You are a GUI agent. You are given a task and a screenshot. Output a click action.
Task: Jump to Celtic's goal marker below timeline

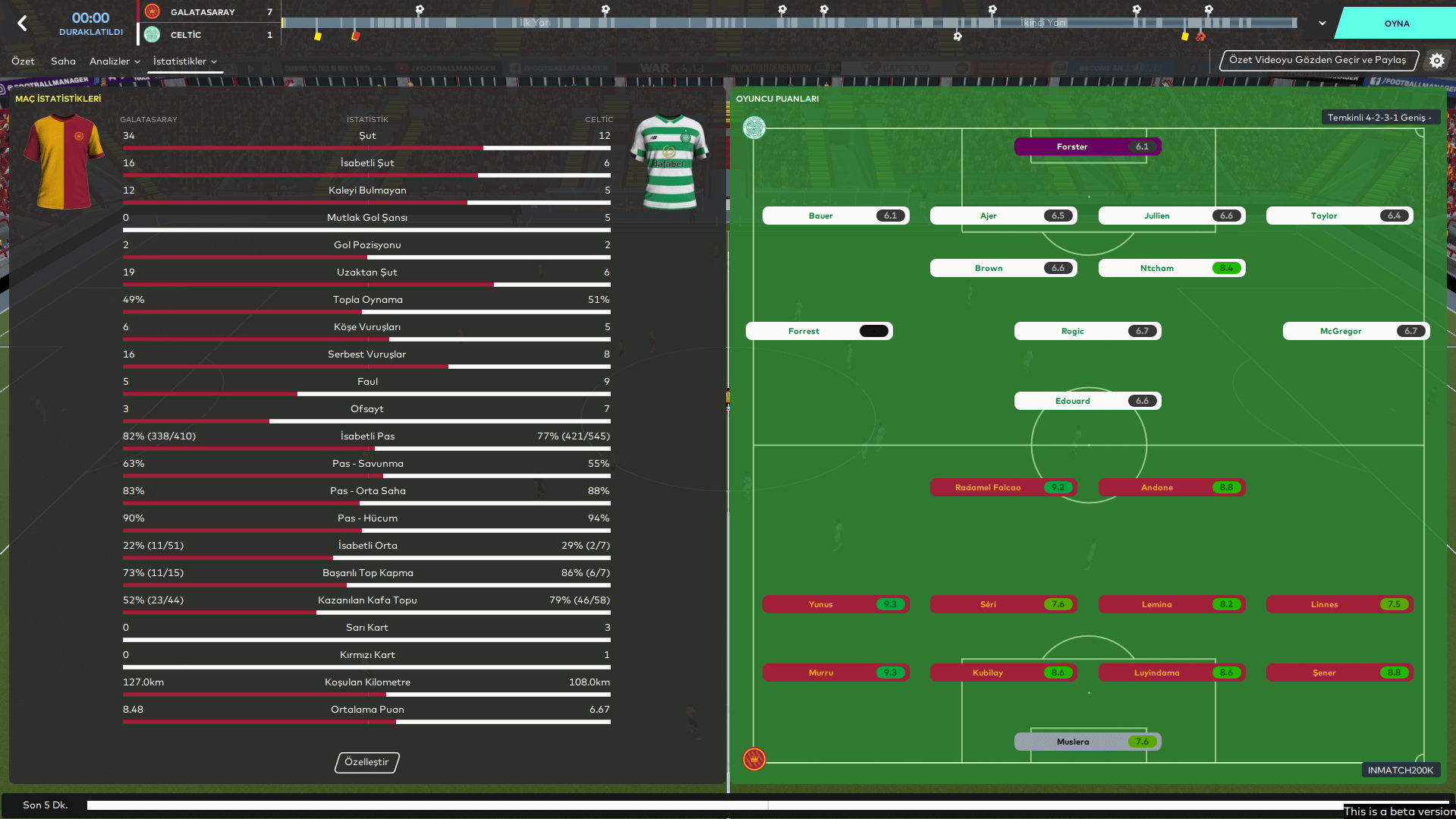pyautogui.click(x=958, y=36)
